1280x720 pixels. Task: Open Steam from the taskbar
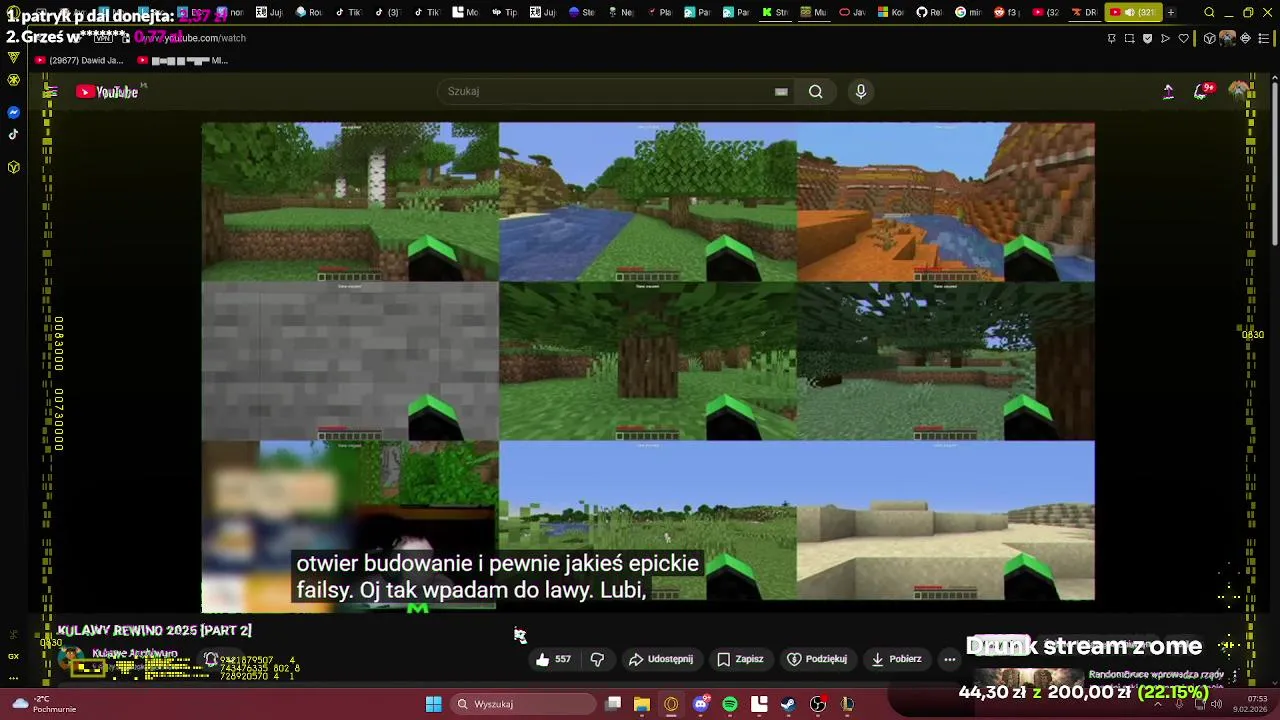coord(788,704)
